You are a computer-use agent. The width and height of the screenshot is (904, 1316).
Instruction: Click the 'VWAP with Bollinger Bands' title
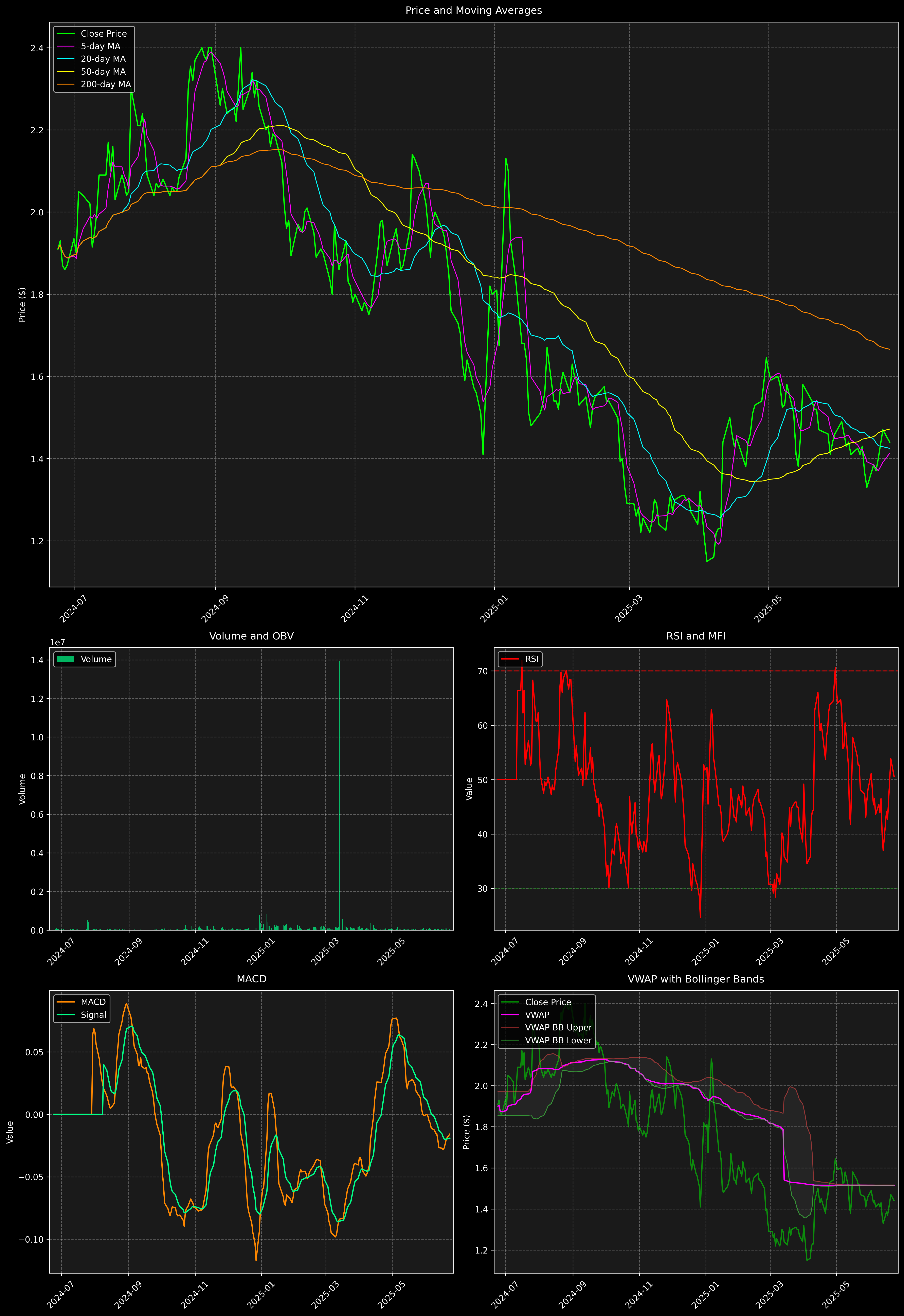click(695, 979)
